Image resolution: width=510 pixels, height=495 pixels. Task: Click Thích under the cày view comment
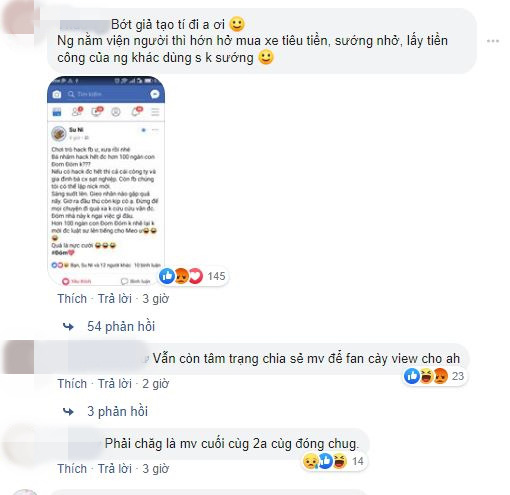72,384
